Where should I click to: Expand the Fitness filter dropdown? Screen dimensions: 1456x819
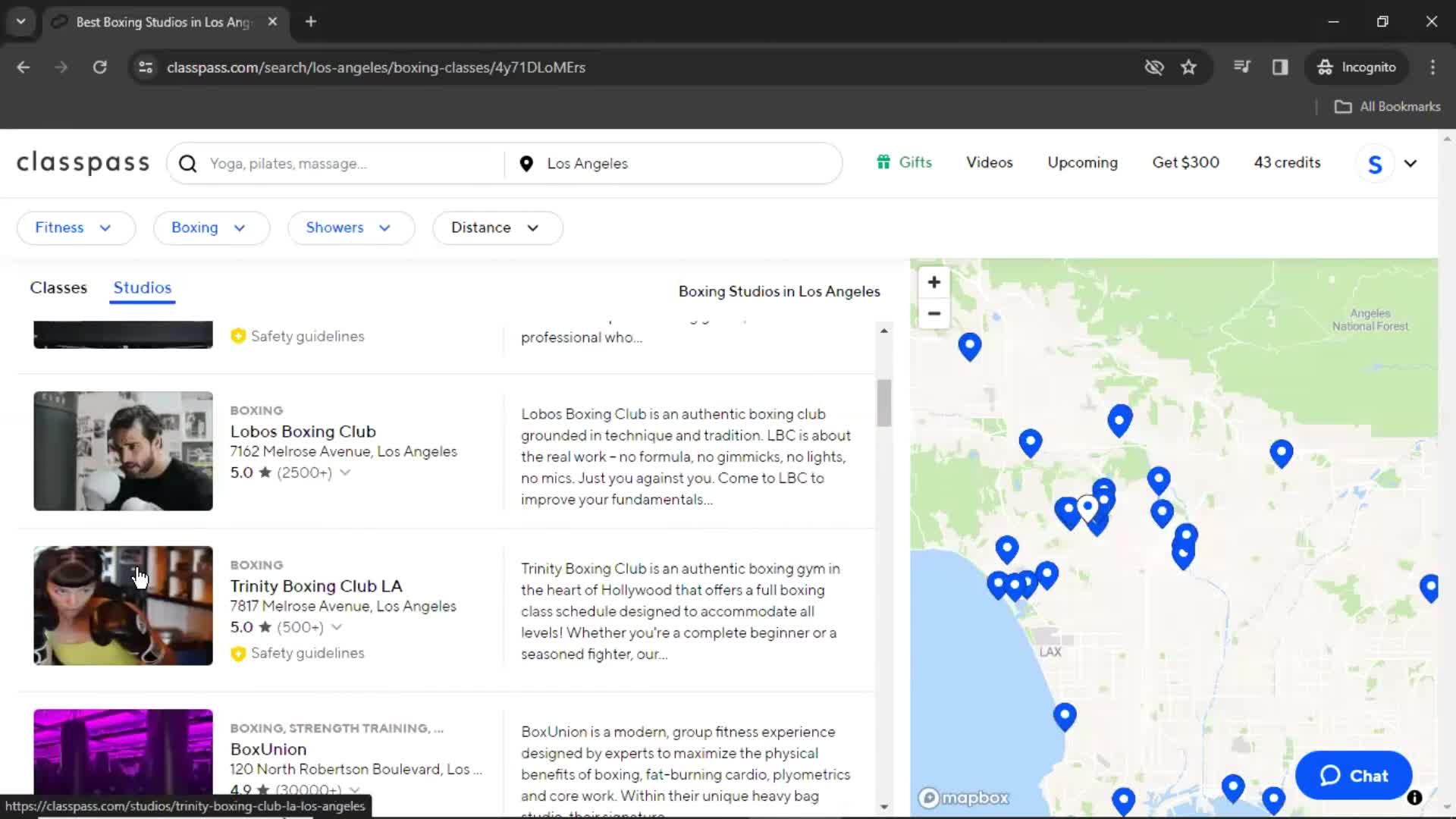tap(74, 227)
